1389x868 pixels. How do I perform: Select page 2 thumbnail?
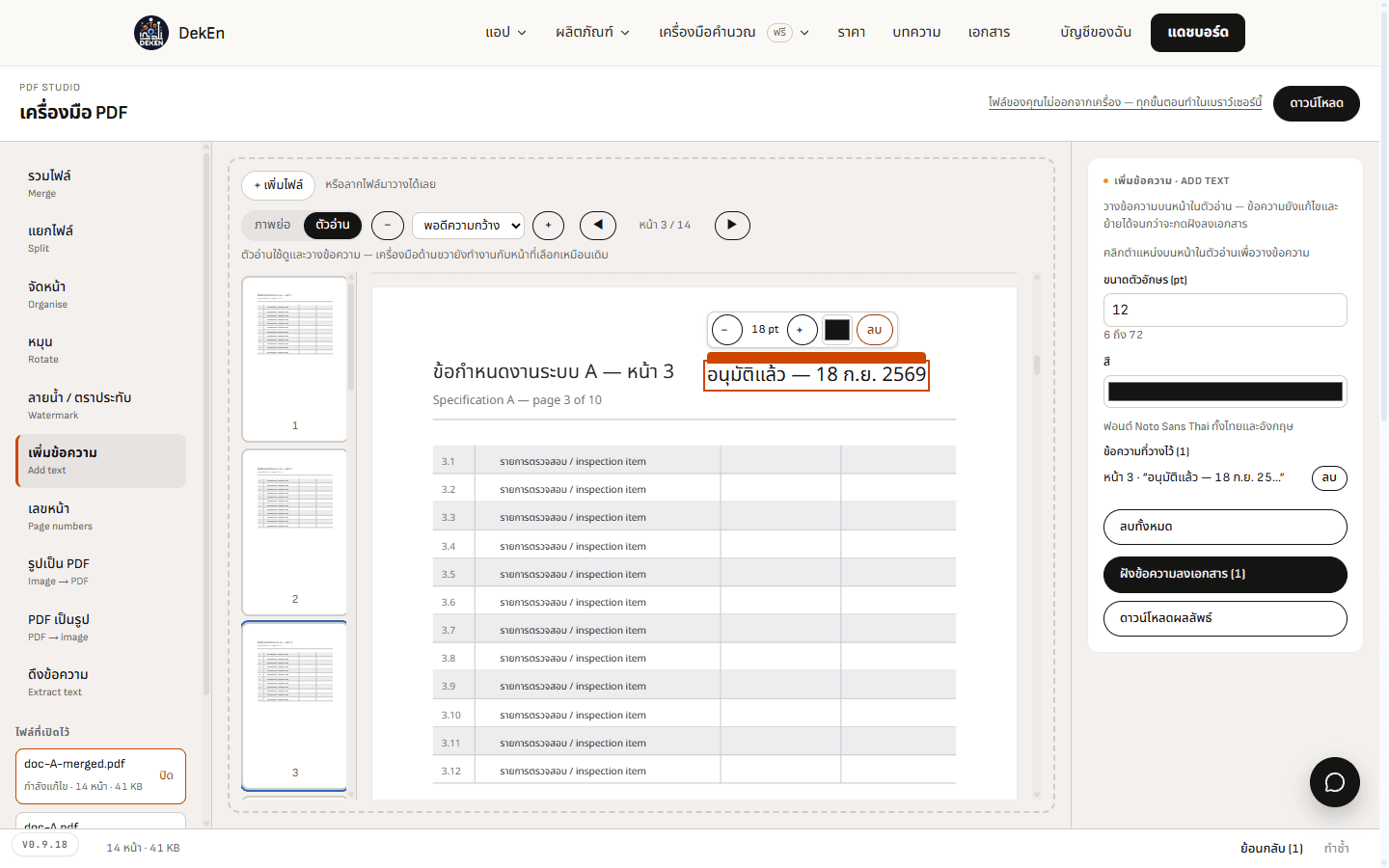point(294,532)
